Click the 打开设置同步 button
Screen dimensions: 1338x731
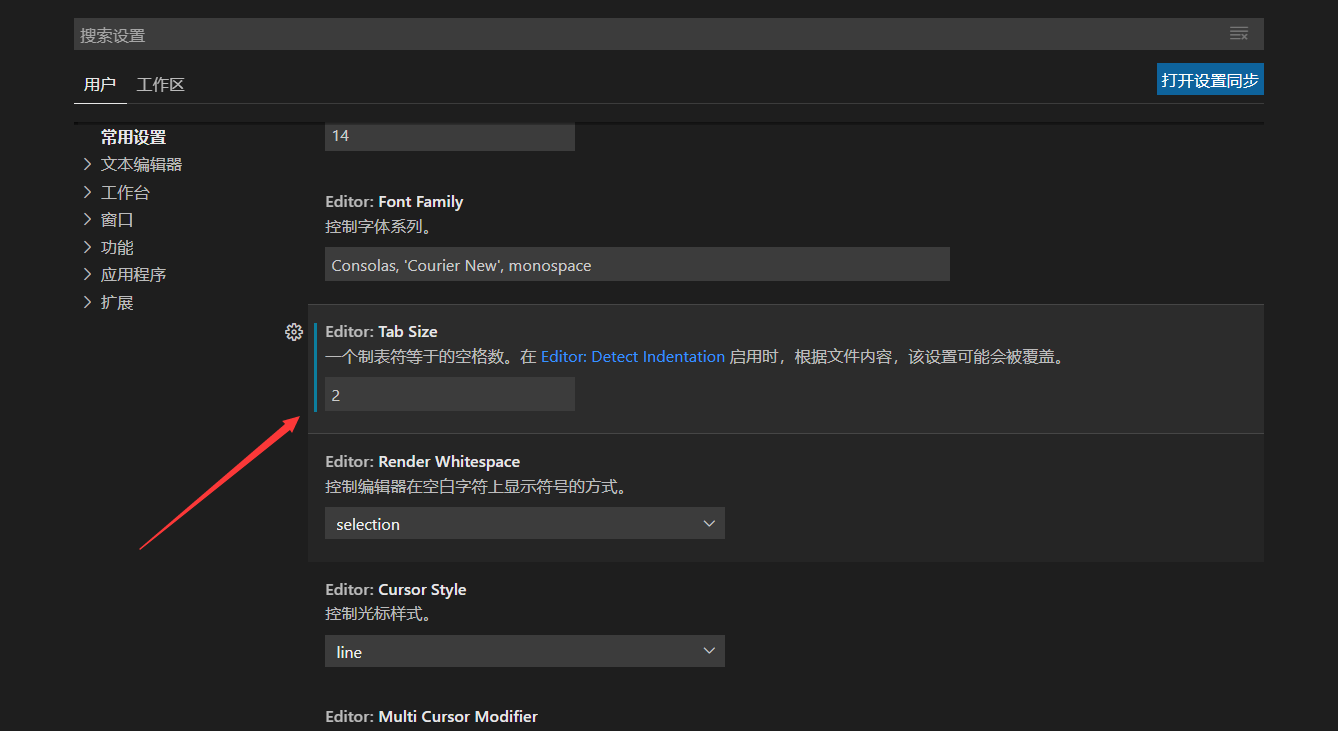[1209, 79]
